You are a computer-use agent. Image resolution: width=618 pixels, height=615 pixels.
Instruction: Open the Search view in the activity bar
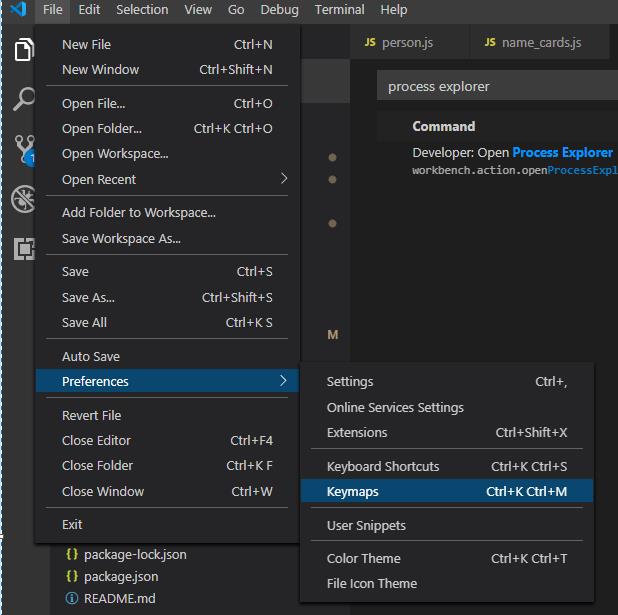click(24, 99)
